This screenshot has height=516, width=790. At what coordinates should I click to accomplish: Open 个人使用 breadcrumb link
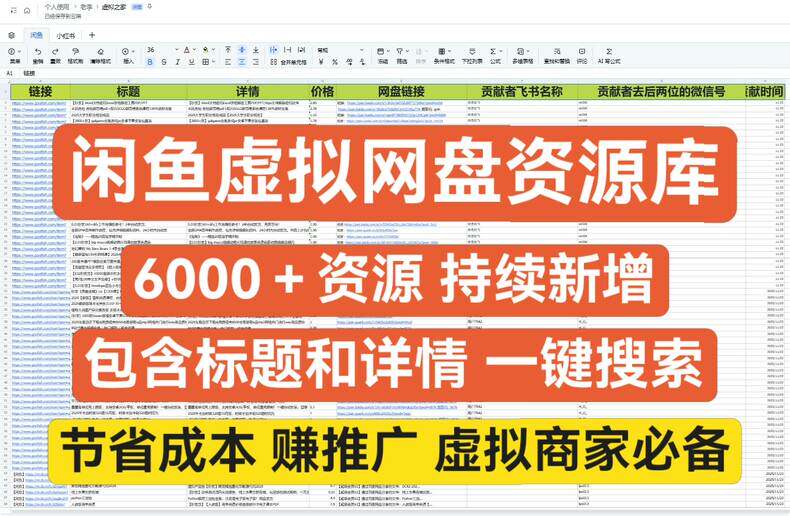tap(57, 7)
